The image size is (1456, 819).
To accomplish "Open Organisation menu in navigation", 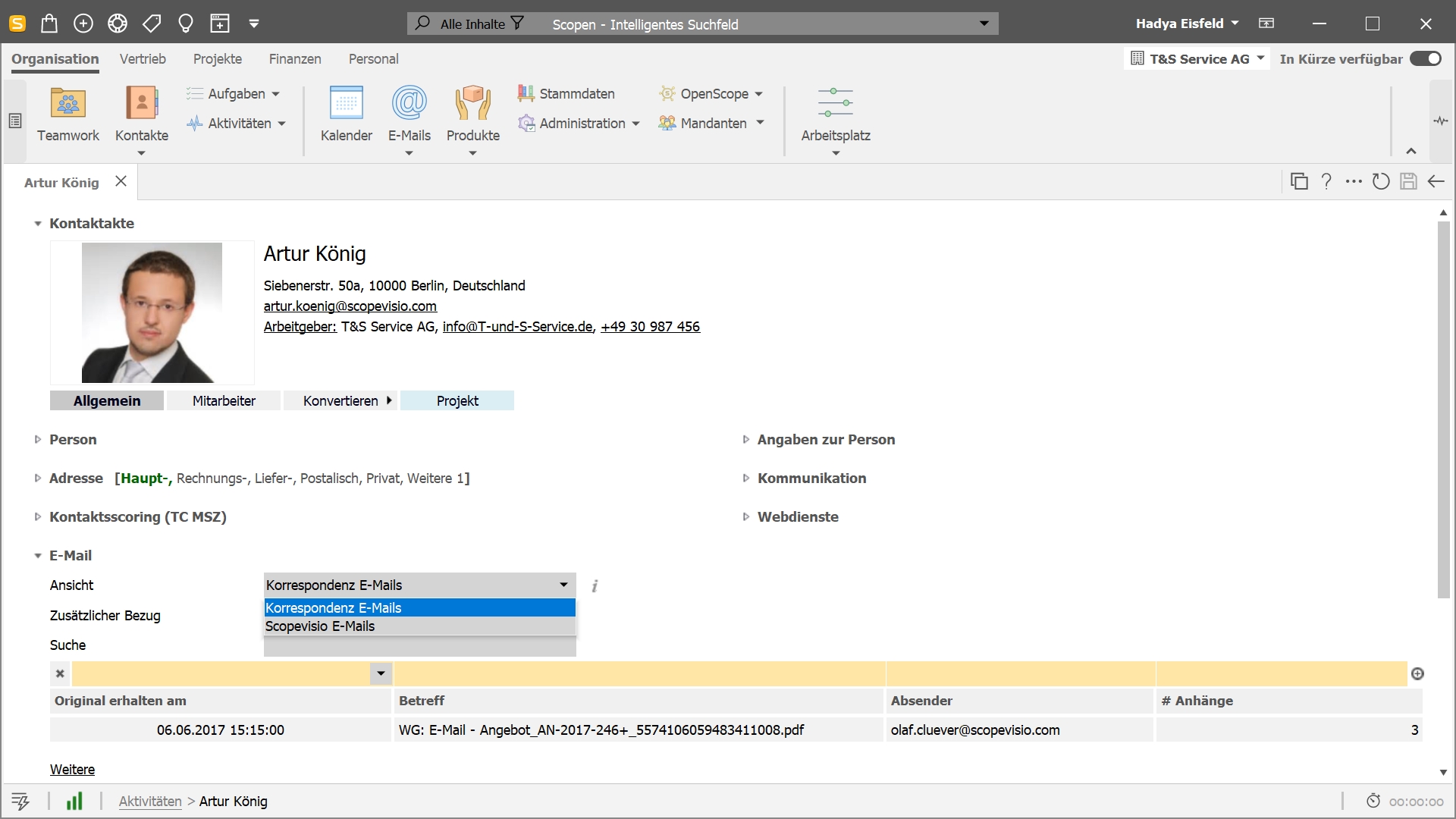I will pyautogui.click(x=54, y=59).
